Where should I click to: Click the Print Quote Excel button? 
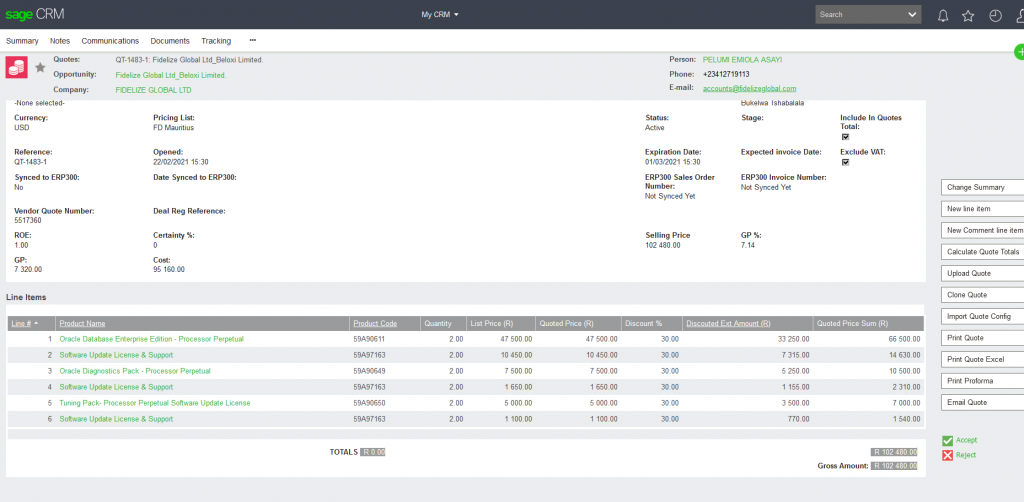coord(975,359)
